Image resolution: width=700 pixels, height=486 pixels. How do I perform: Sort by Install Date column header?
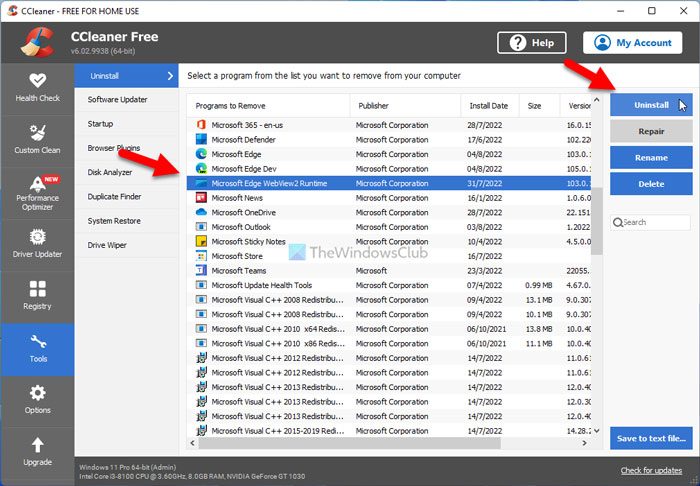click(489, 106)
